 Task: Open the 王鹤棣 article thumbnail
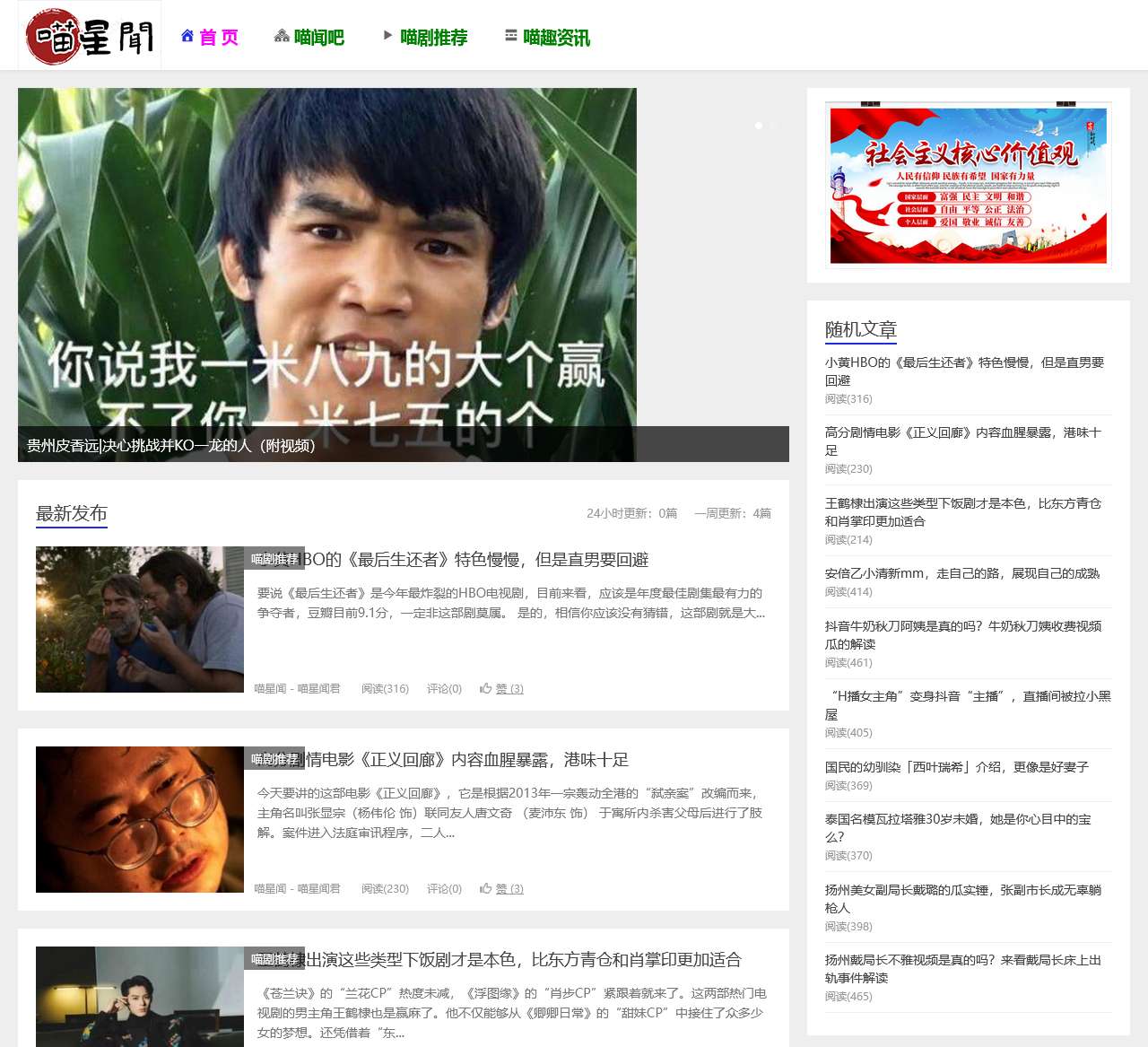(140, 997)
